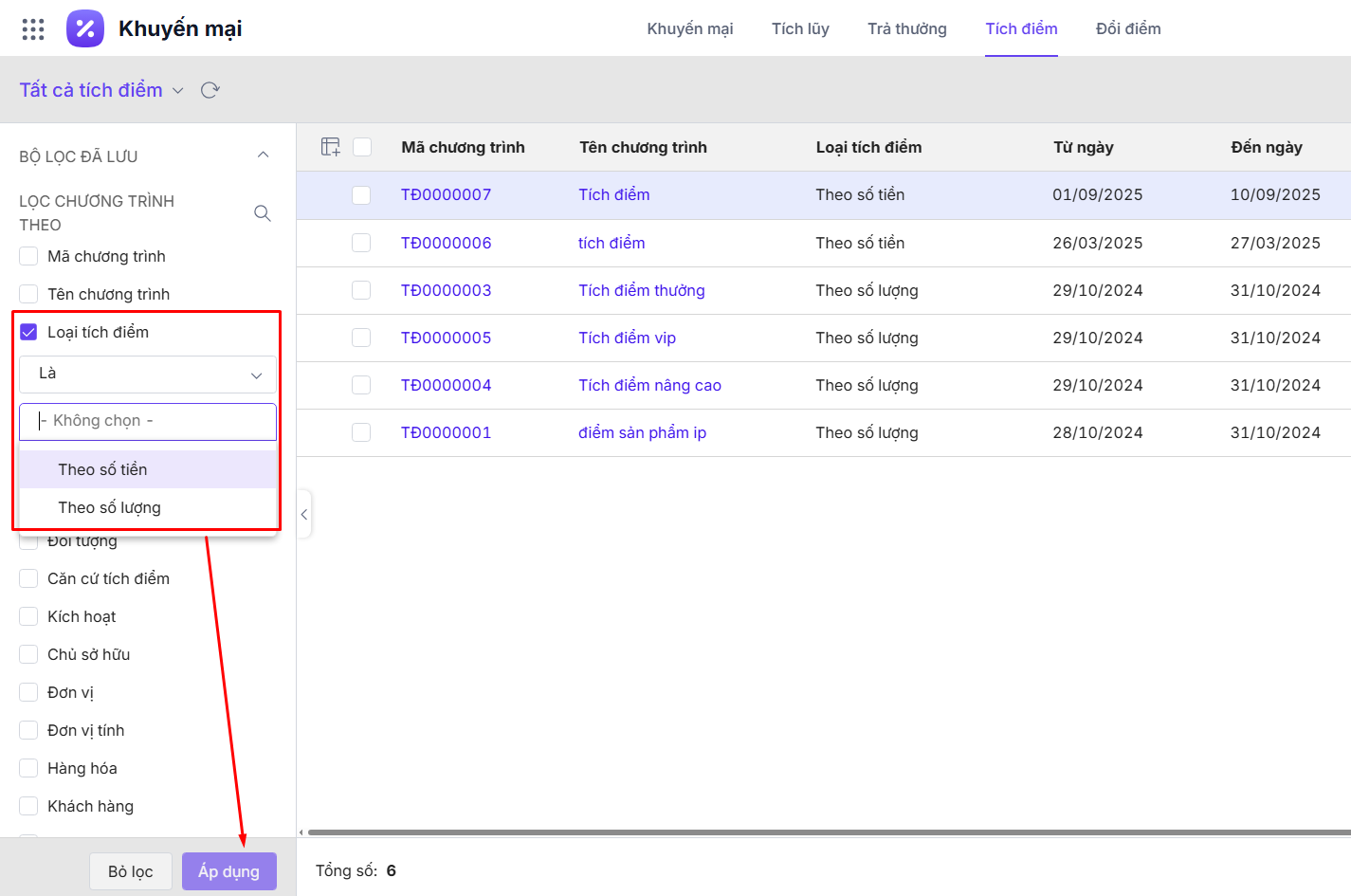1351x896 pixels.
Task: Go to the Trả thưởng tab
Action: 906,28
